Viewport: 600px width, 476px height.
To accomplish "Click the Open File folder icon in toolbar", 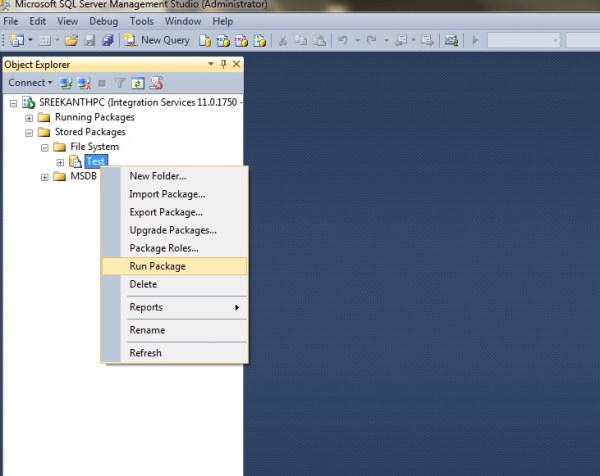I will pyautogui.click(x=71, y=40).
